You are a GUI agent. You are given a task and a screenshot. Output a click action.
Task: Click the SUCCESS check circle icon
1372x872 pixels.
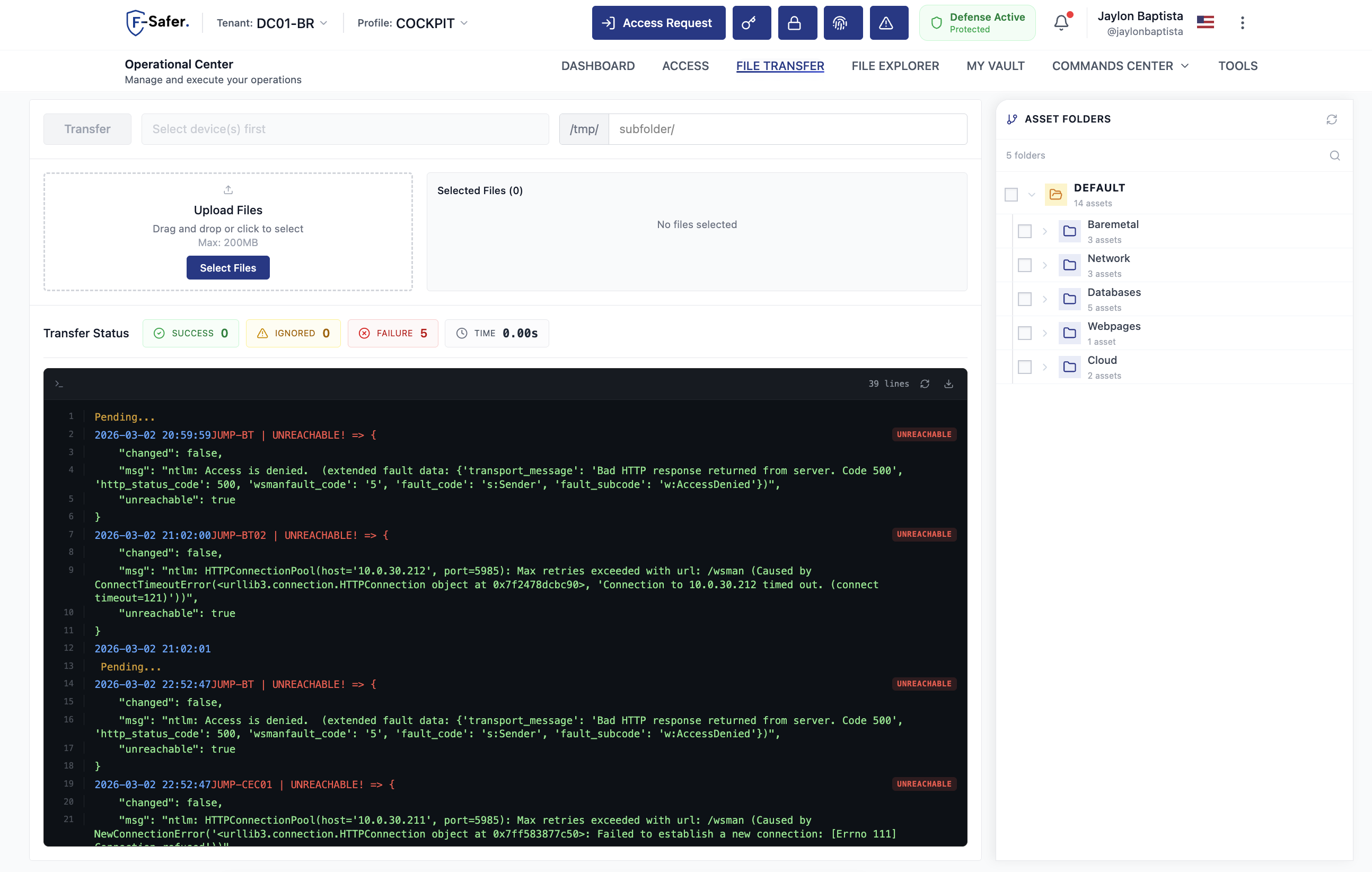pyautogui.click(x=159, y=334)
